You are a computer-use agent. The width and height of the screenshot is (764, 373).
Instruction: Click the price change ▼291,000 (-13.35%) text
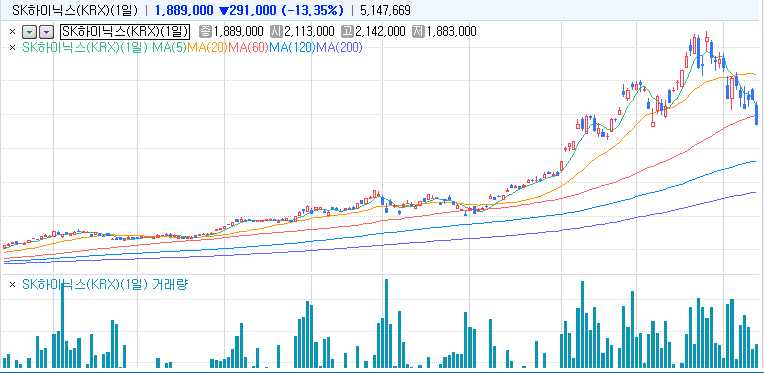coord(282,10)
